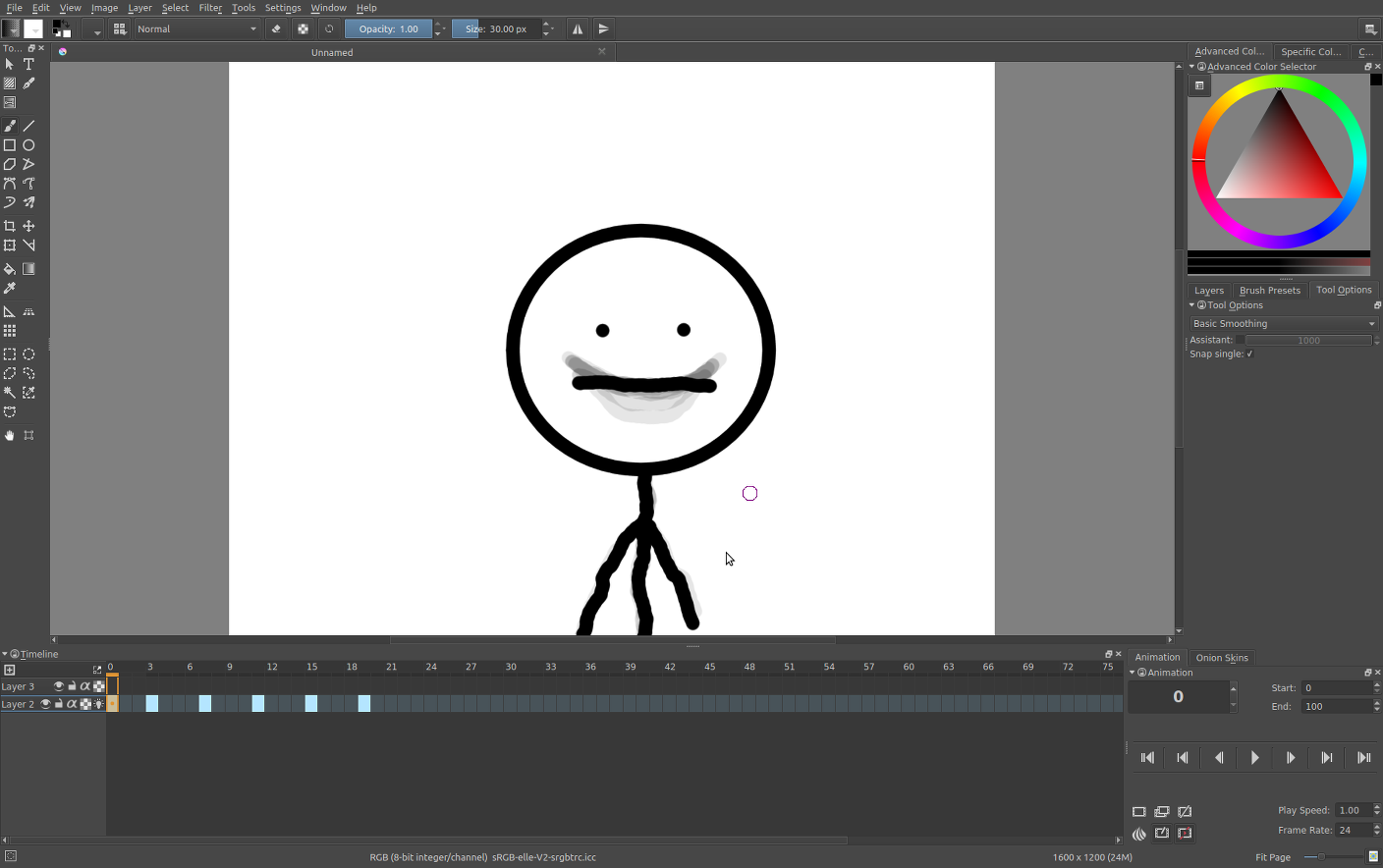
Task: Select the Color Picker eyedropper tool
Action: 10,289
